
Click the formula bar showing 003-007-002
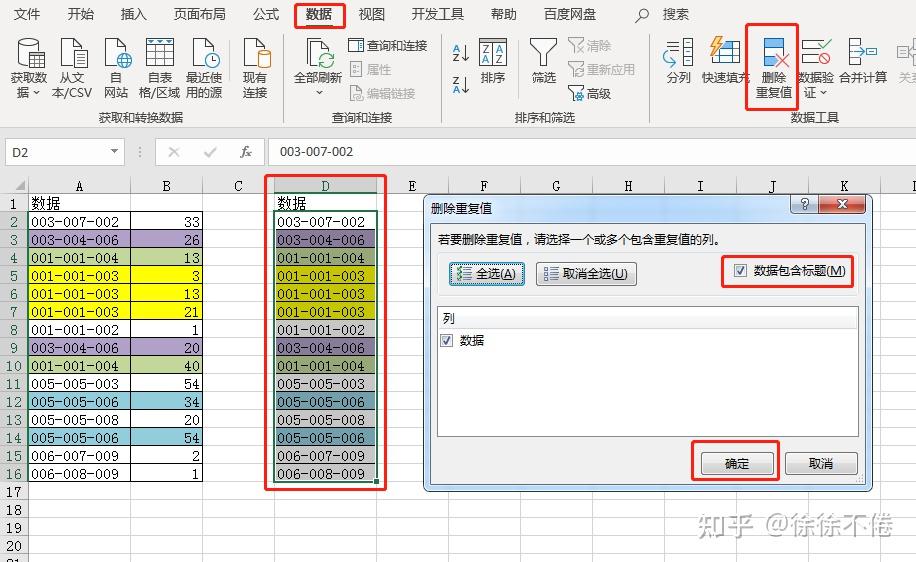point(591,152)
